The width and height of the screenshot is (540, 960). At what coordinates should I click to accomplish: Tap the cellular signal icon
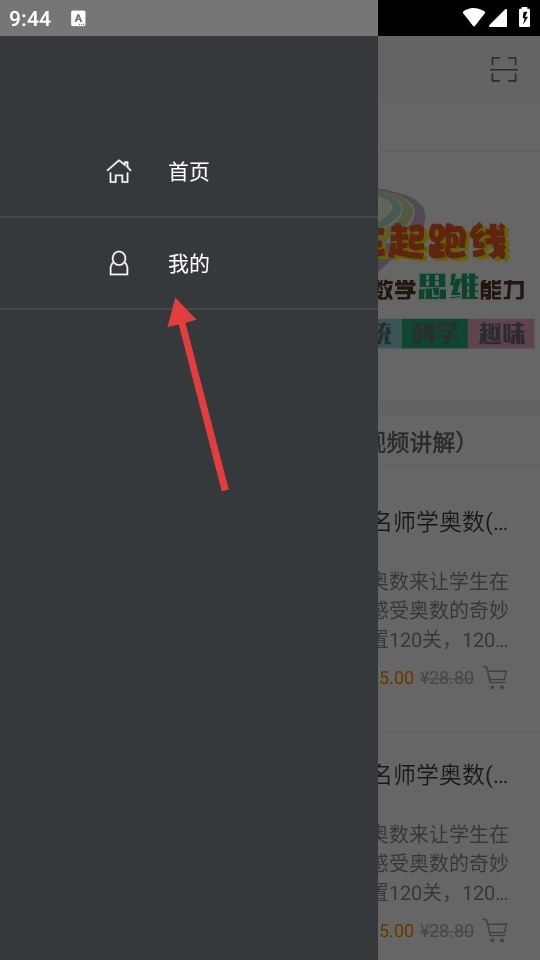(x=498, y=18)
